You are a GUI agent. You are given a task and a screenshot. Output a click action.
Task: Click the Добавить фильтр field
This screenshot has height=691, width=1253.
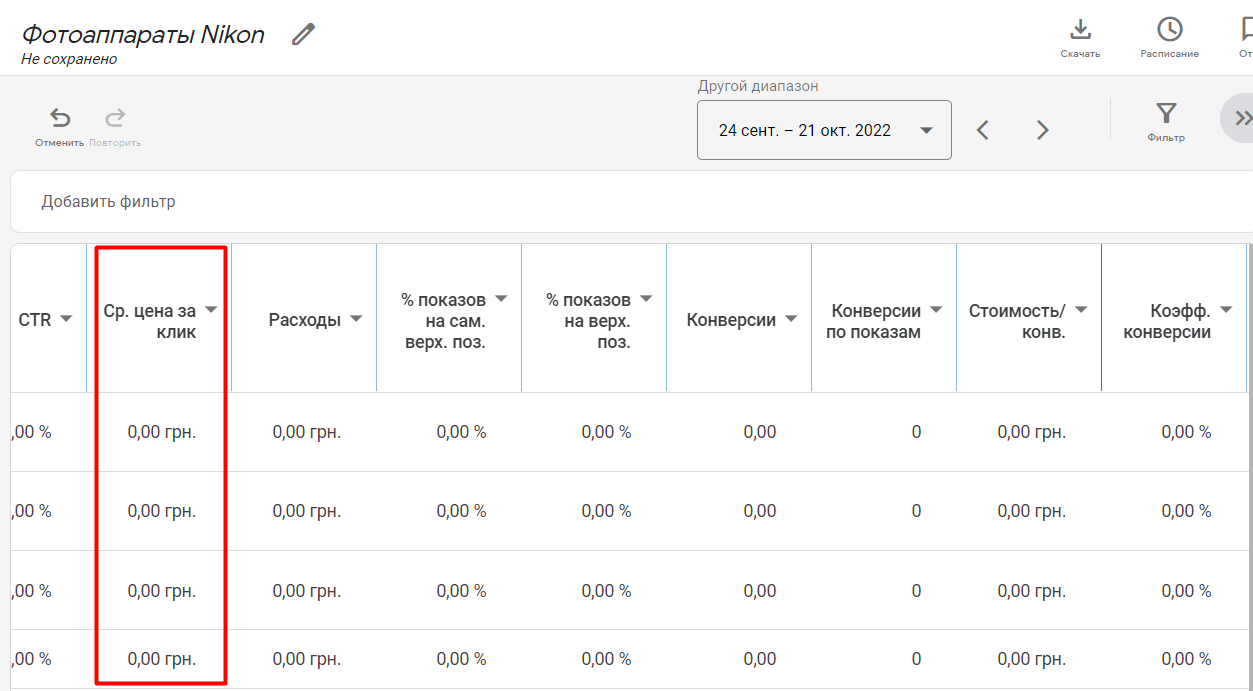tap(108, 202)
